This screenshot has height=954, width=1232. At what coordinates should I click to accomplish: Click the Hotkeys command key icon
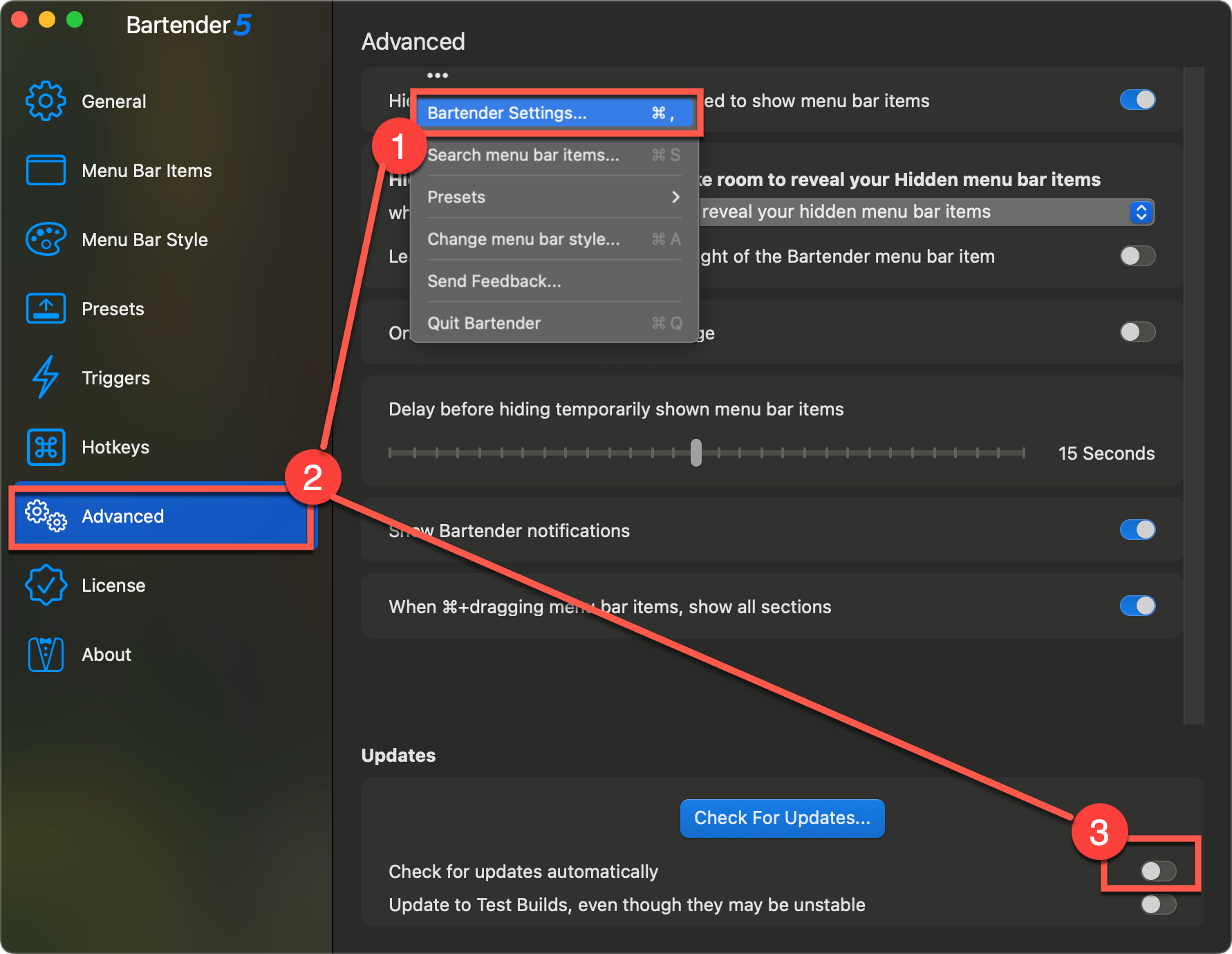[x=46, y=447]
